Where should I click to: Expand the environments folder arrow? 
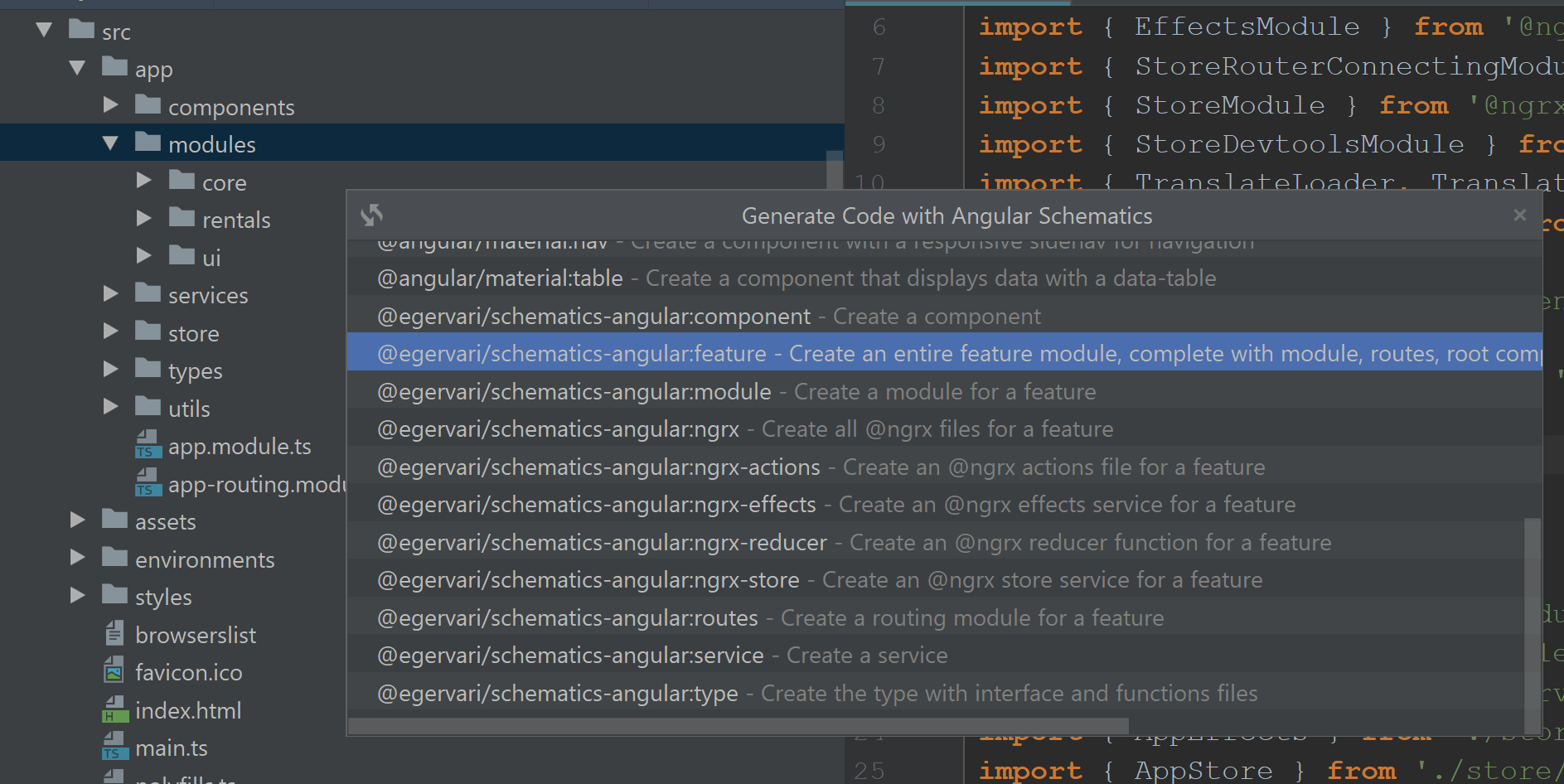coord(78,557)
